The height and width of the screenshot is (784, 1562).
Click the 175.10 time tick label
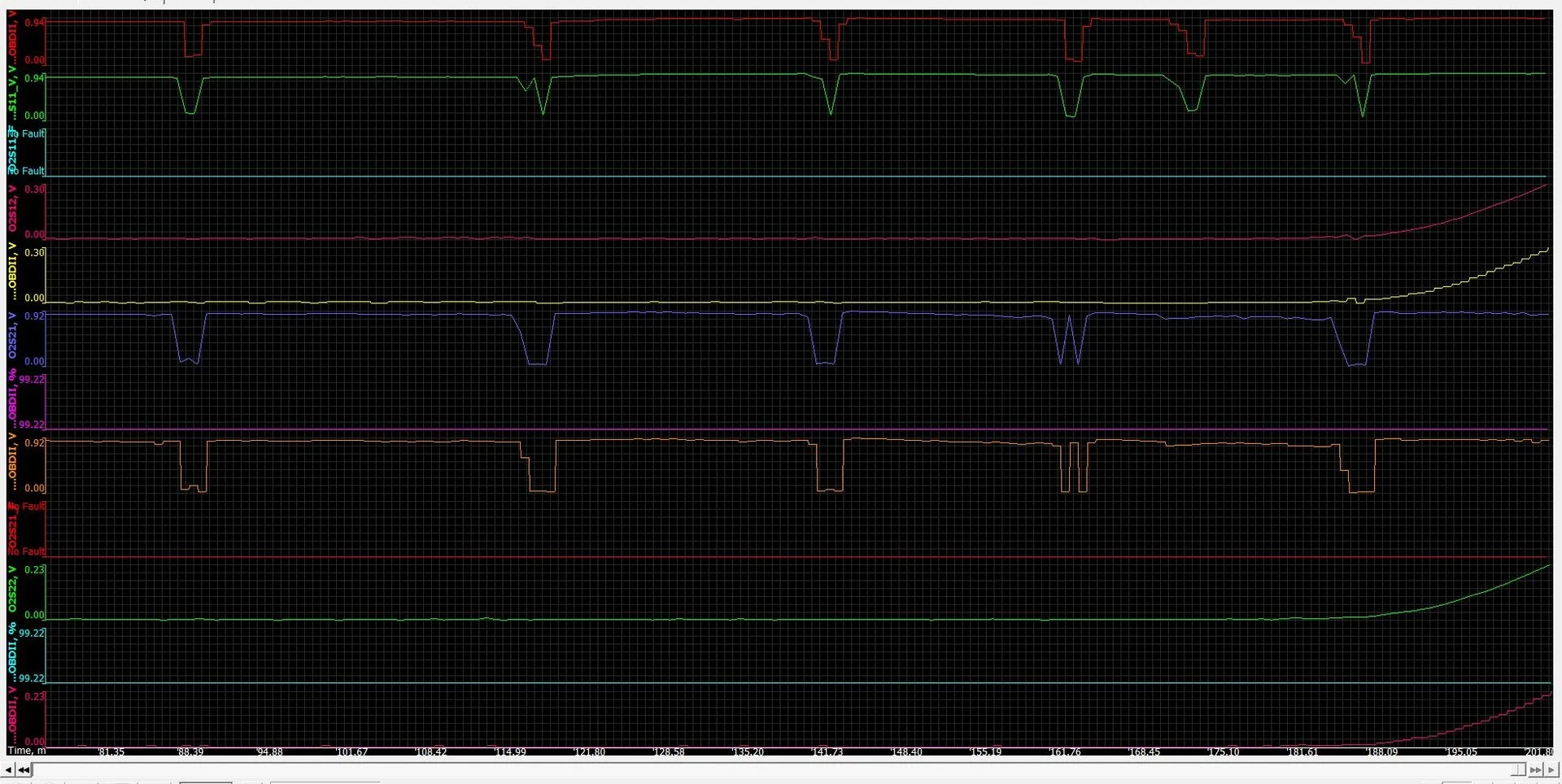tap(1223, 752)
